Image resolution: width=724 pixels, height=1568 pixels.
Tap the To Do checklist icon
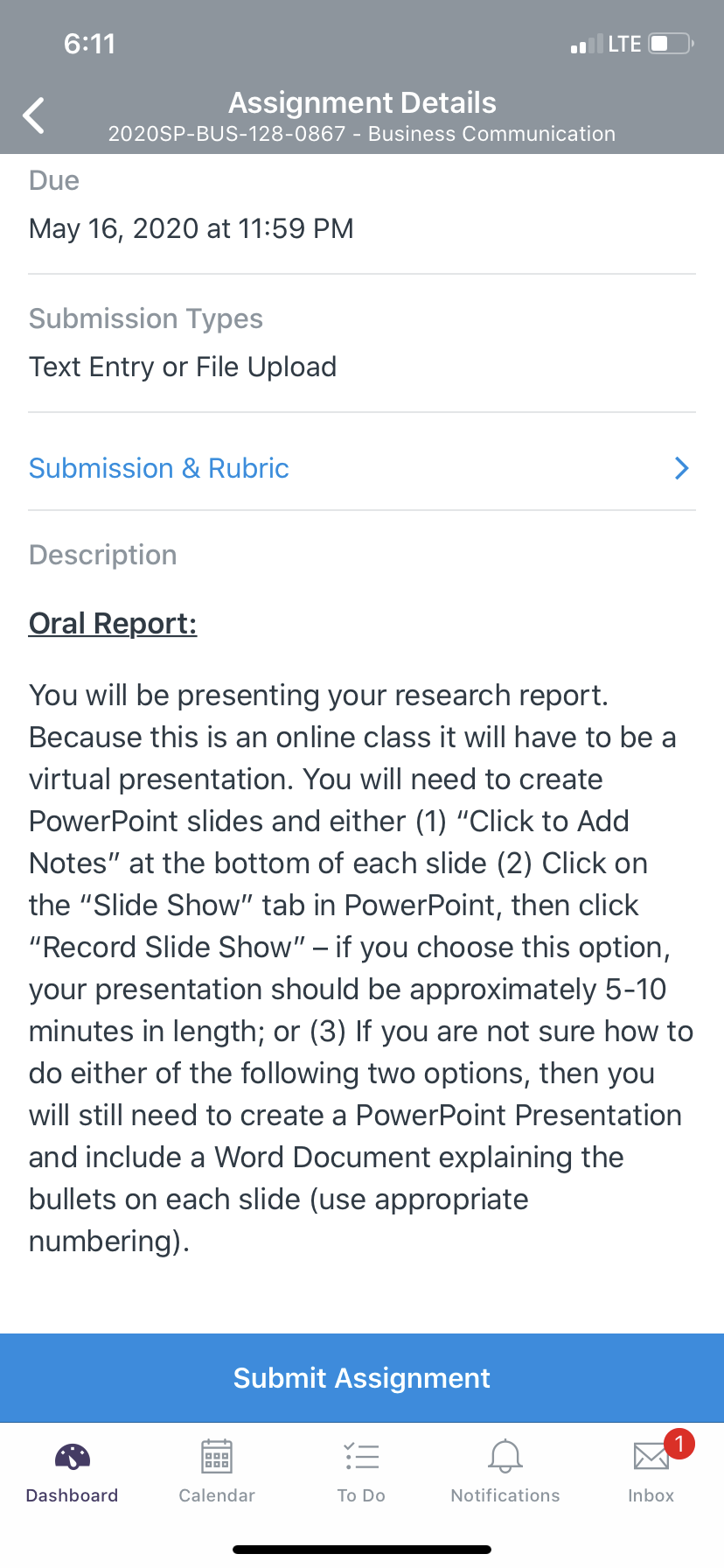point(361,1457)
